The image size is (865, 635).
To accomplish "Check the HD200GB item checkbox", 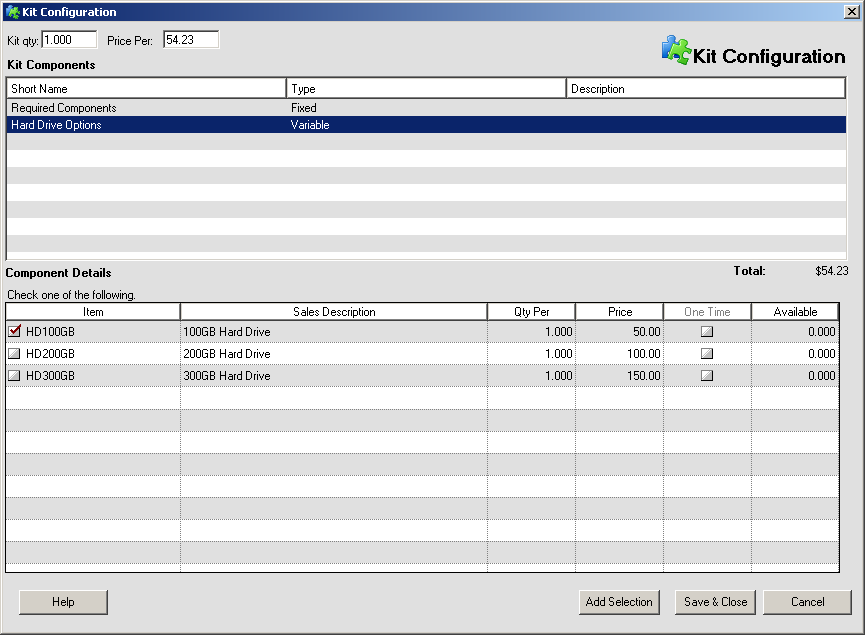I will point(14,354).
